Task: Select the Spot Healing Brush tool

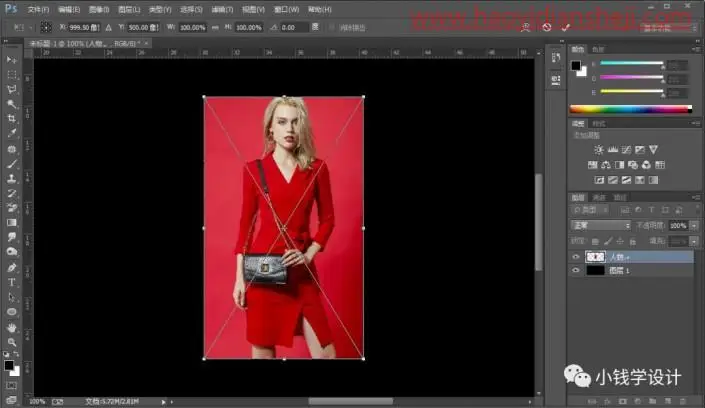Action: click(x=11, y=149)
